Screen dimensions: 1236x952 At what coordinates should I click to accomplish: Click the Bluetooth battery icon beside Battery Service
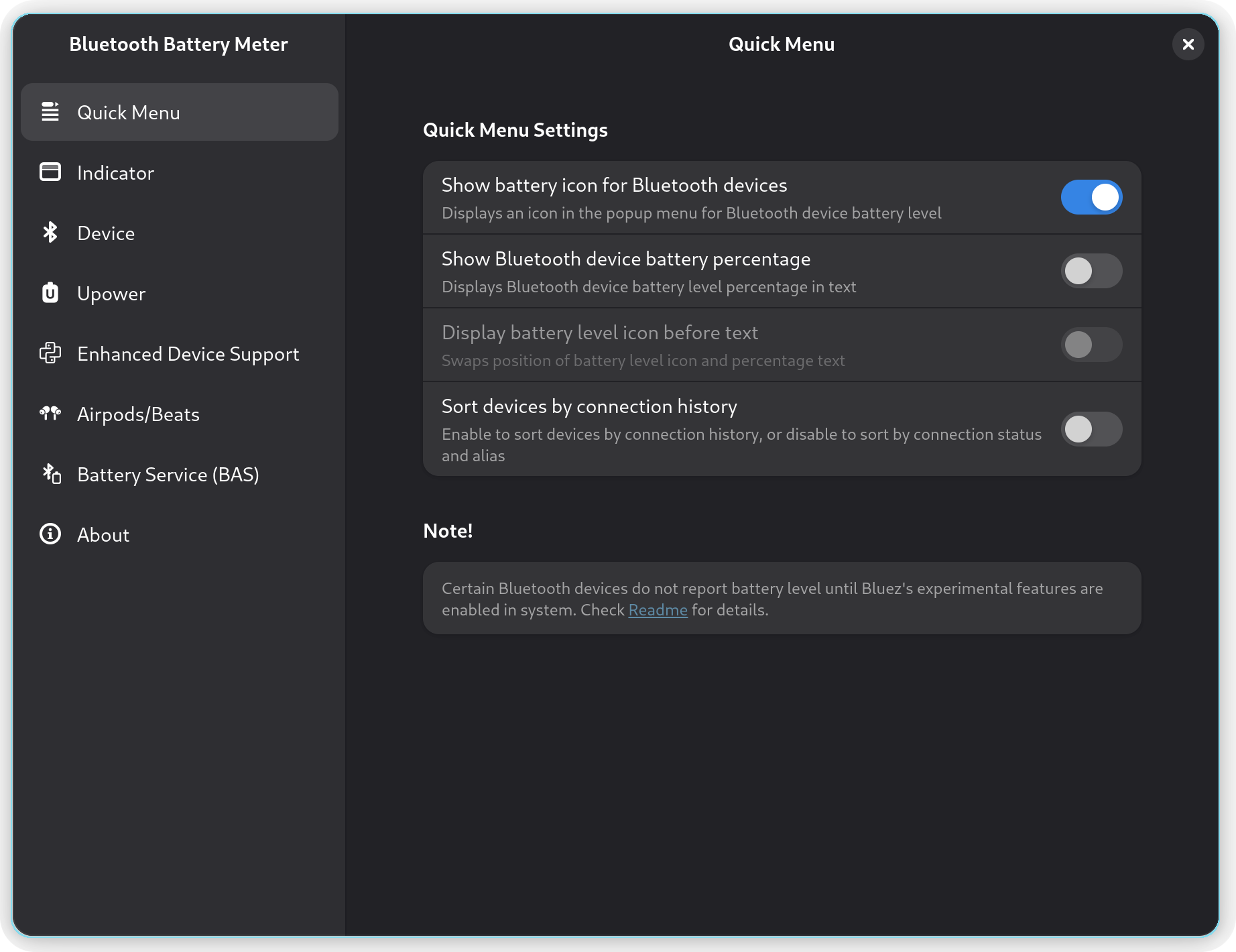(52, 474)
